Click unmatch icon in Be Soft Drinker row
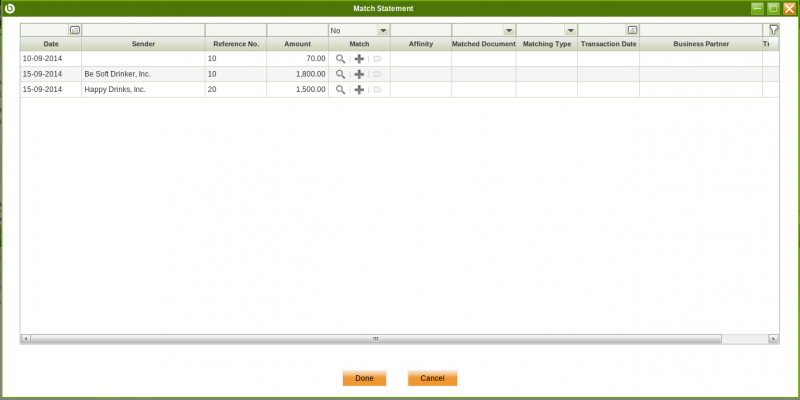Screen dimensions: 800x400 [x=378, y=74]
